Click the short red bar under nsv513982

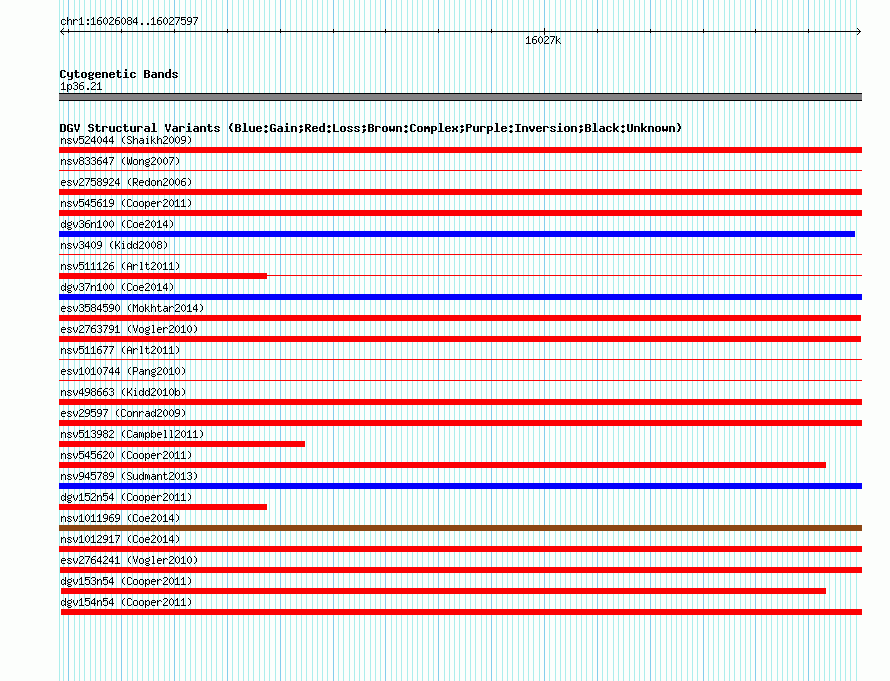coord(182,444)
